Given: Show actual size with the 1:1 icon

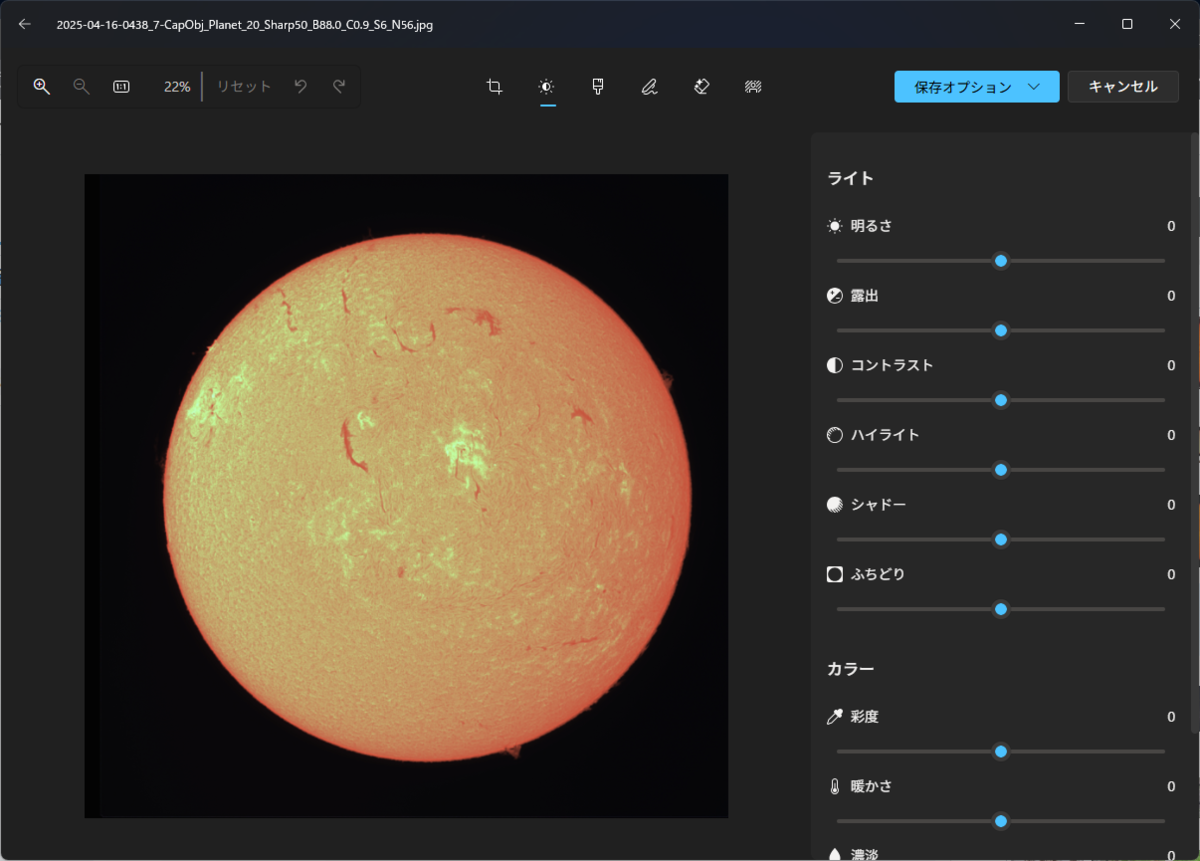Looking at the screenshot, I should [x=121, y=87].
